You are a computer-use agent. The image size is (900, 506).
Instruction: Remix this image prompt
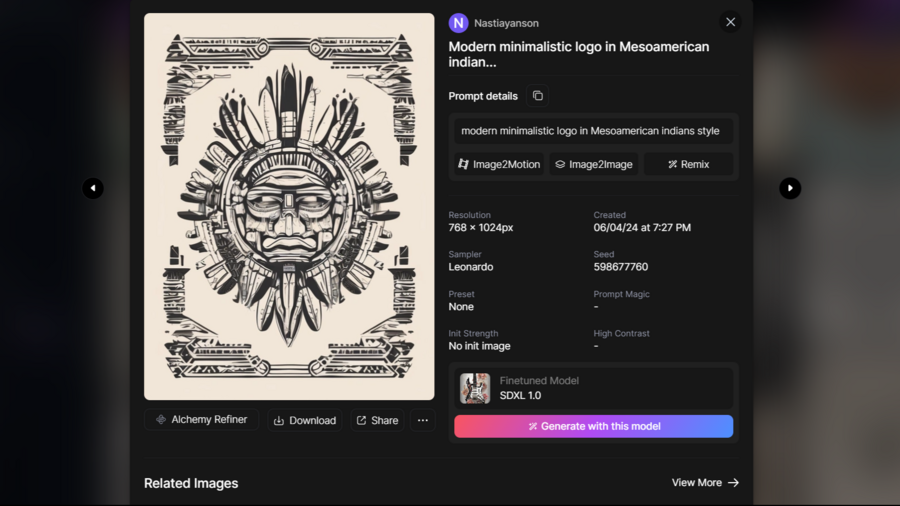(688, 164)
